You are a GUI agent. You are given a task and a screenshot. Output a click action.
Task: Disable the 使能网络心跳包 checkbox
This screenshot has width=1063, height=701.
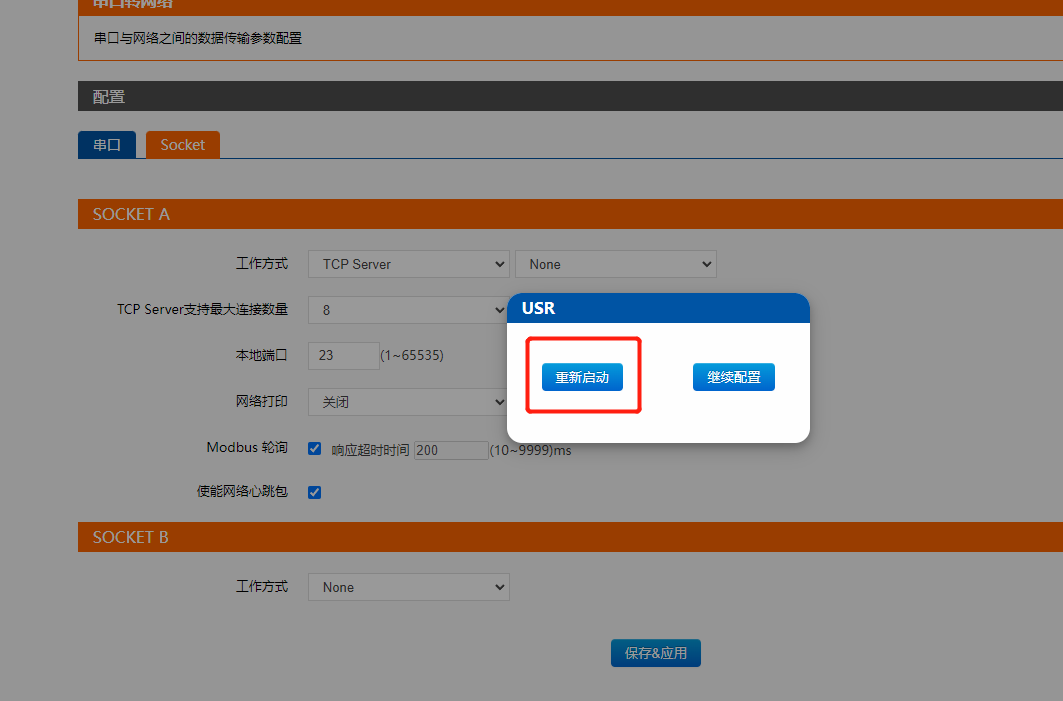314,492
